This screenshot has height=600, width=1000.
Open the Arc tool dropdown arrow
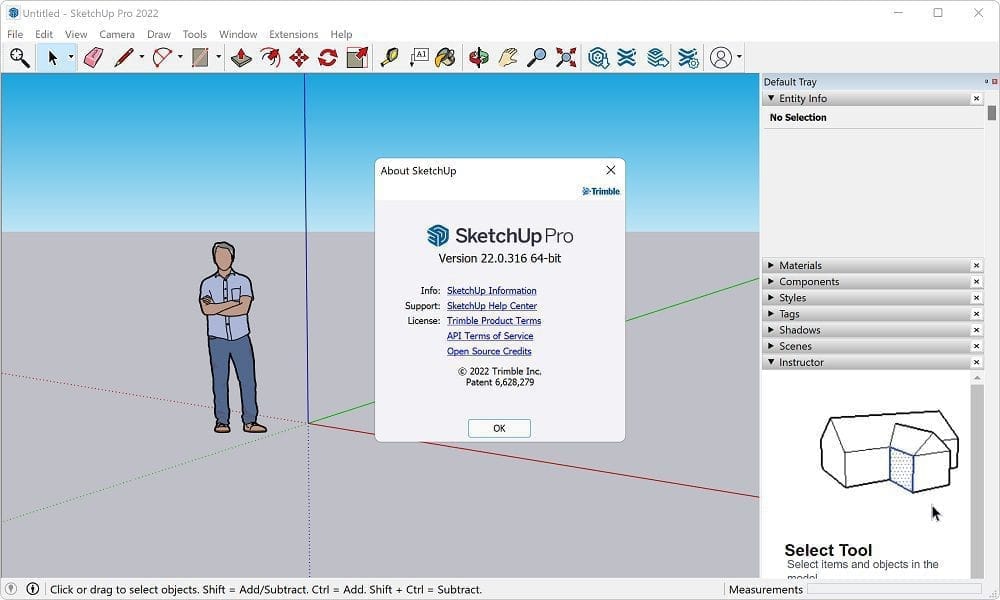click(x=180, y=57)
